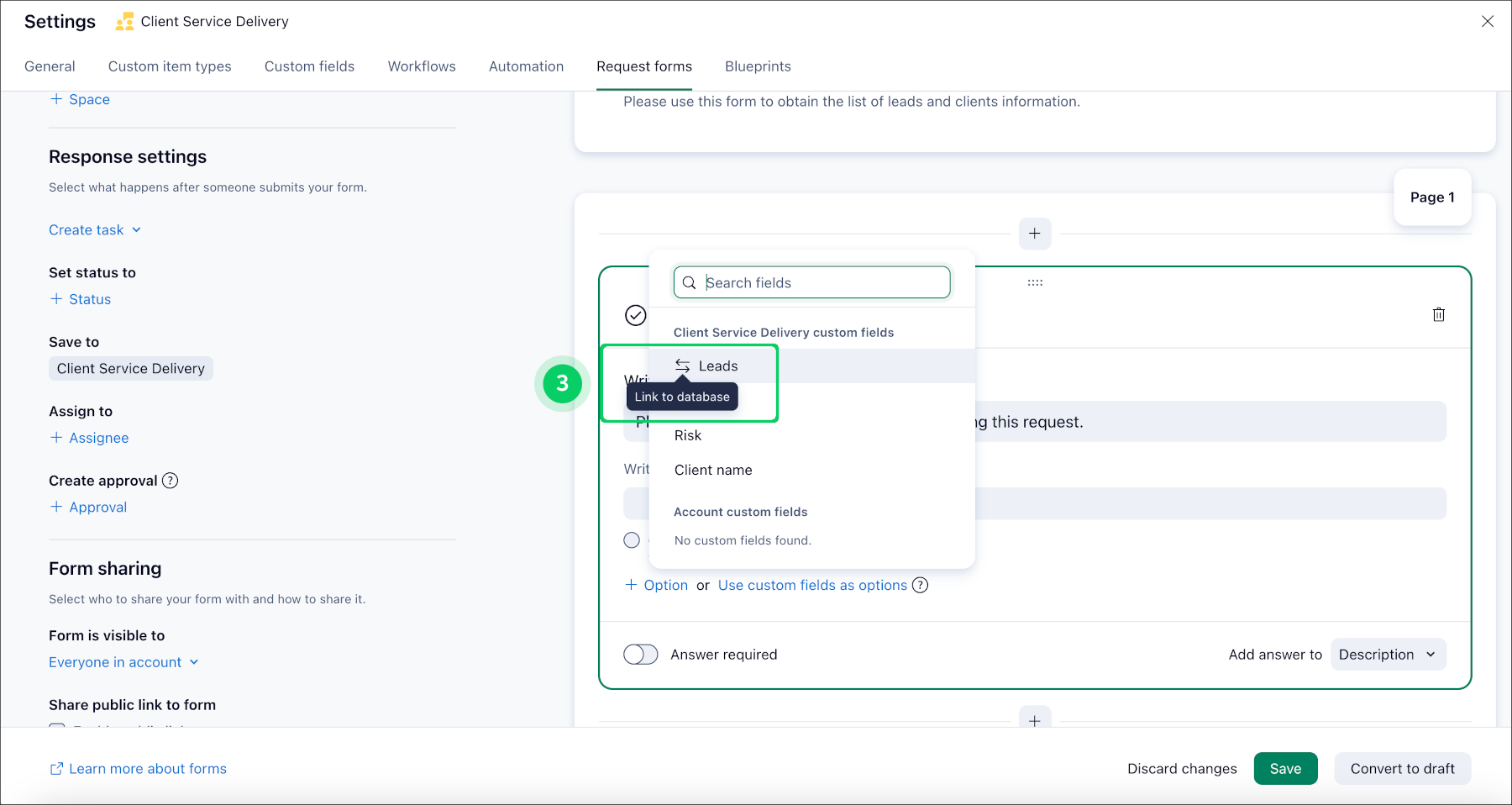Open the Description destination dropdown
This screenshot has width=1512, height=805.
1387,654
